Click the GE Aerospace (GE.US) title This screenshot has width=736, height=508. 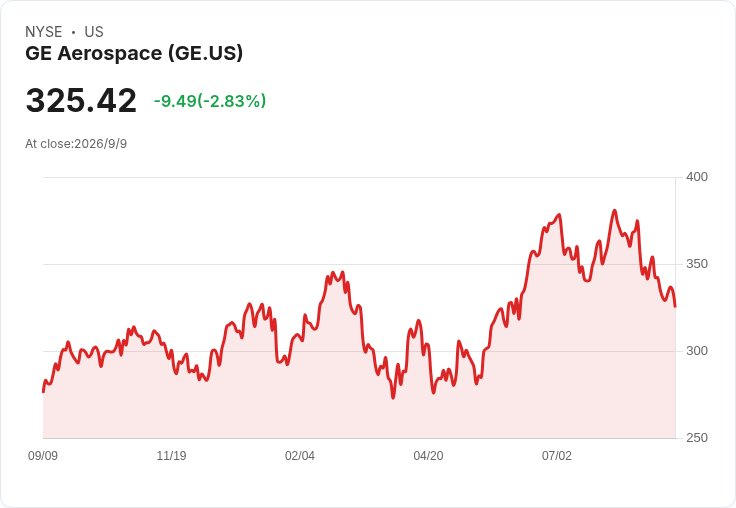click(134, 53)
